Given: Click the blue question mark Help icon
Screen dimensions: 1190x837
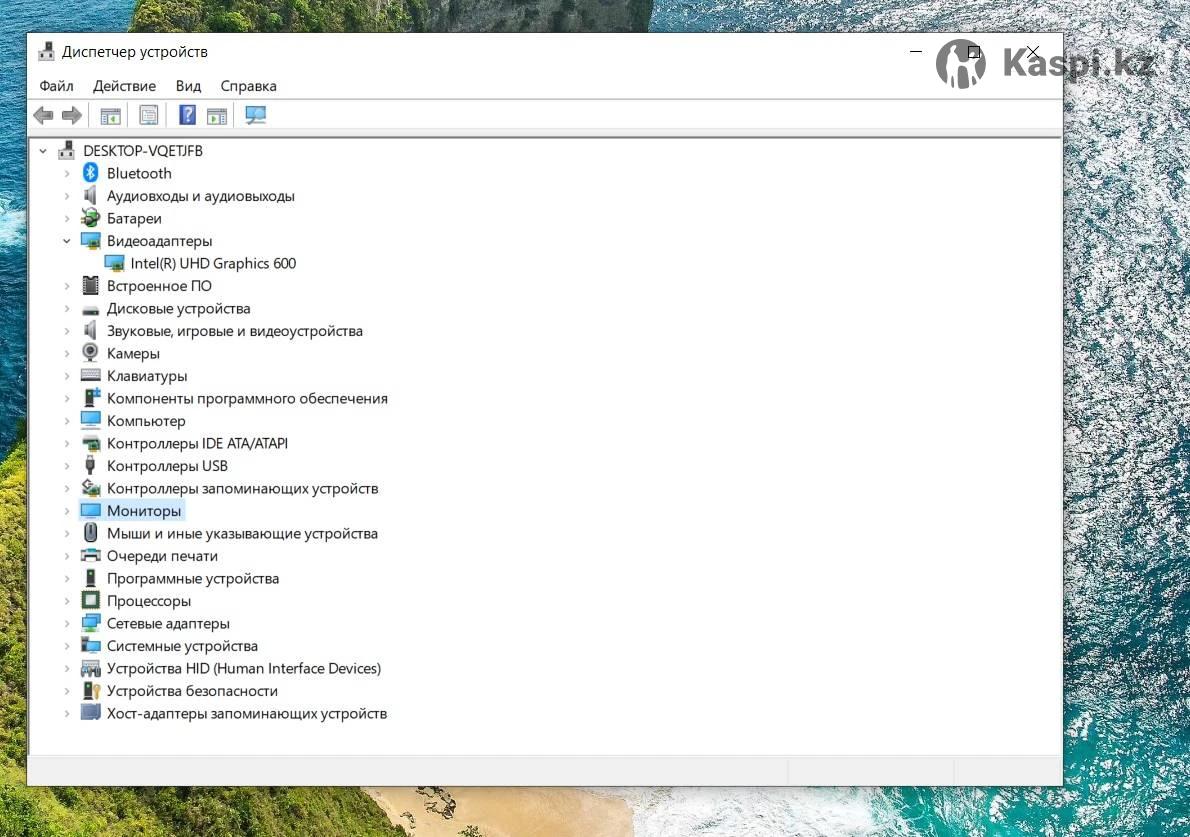Looking at the screenshot, I should point(187,116).
